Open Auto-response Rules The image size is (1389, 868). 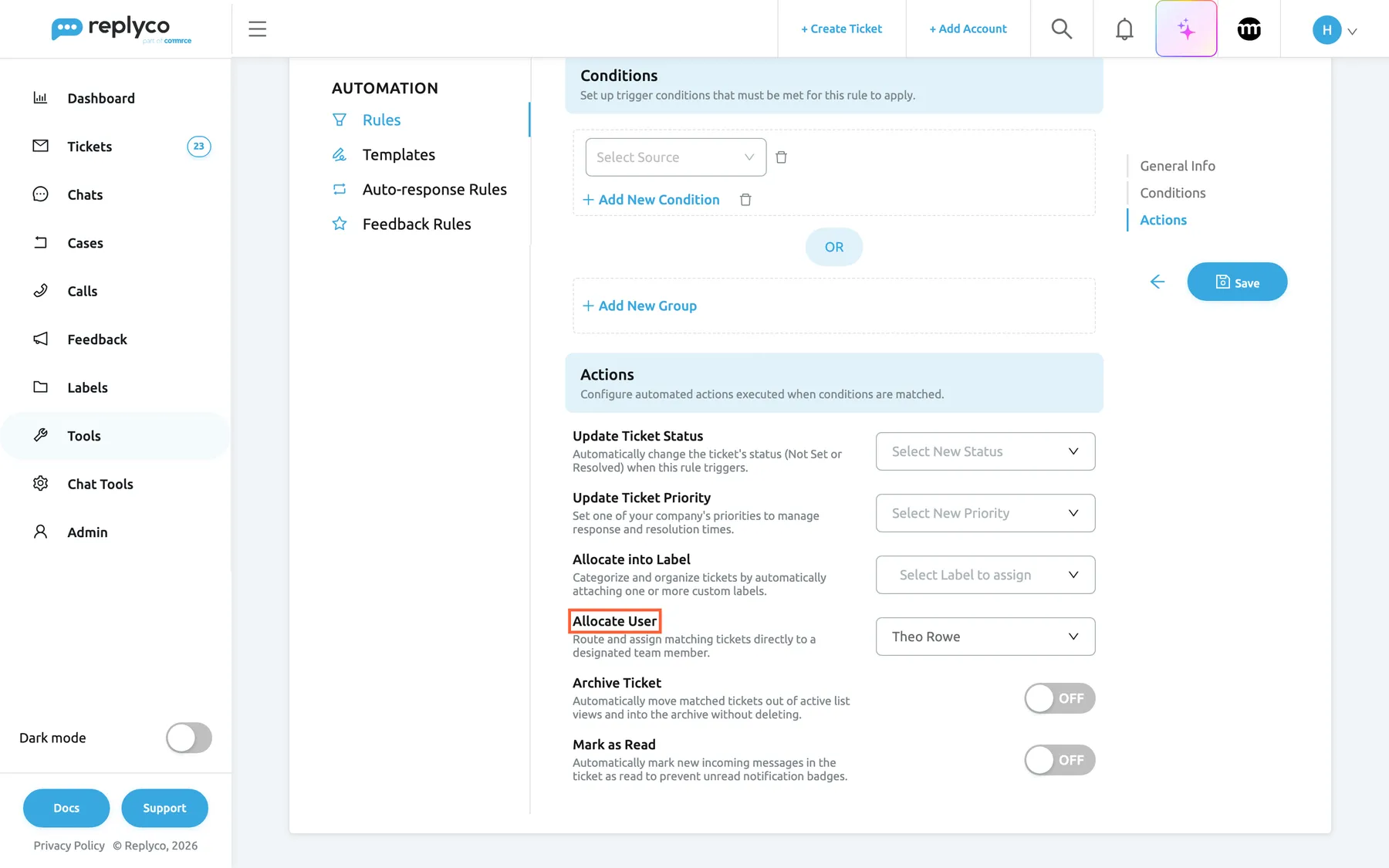click(434, 189)
